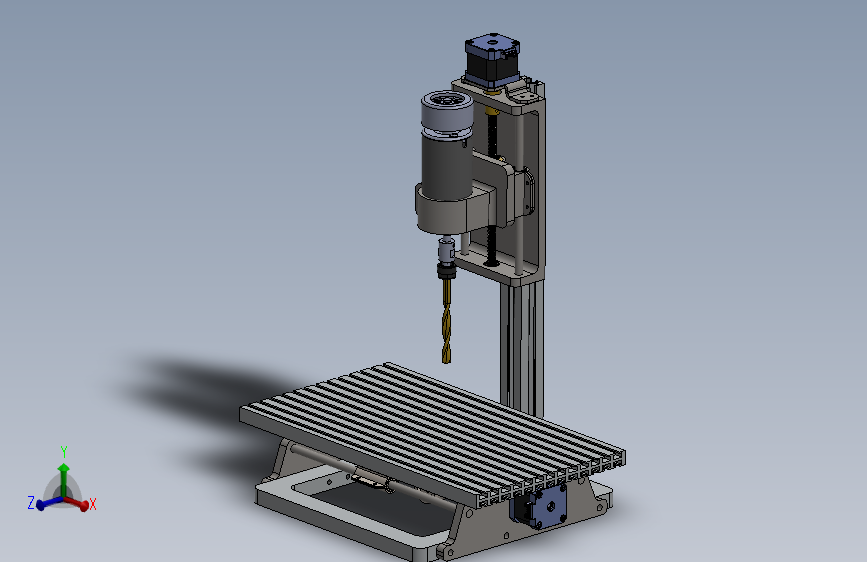This screenshot has height=562, width=867.
Task: Select the golden twist drill bit
Action: coord(446,321)
